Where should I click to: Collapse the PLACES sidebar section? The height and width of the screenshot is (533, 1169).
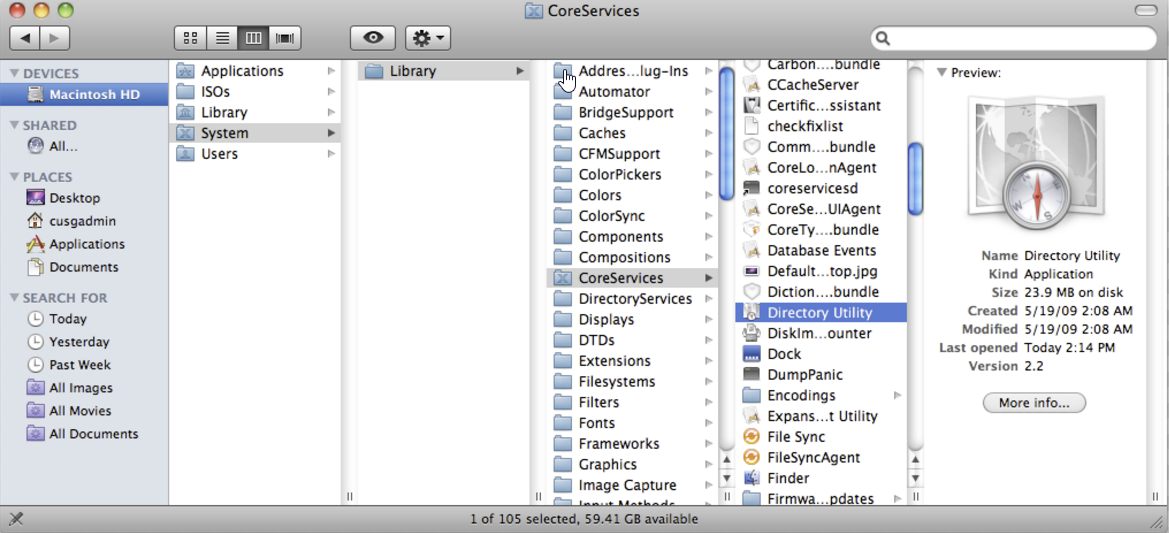click(x=14, y=177)
